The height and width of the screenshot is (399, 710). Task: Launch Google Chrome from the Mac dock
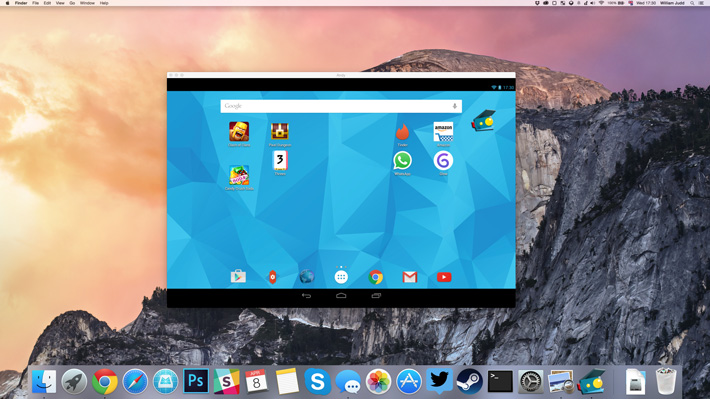[105, 381]
